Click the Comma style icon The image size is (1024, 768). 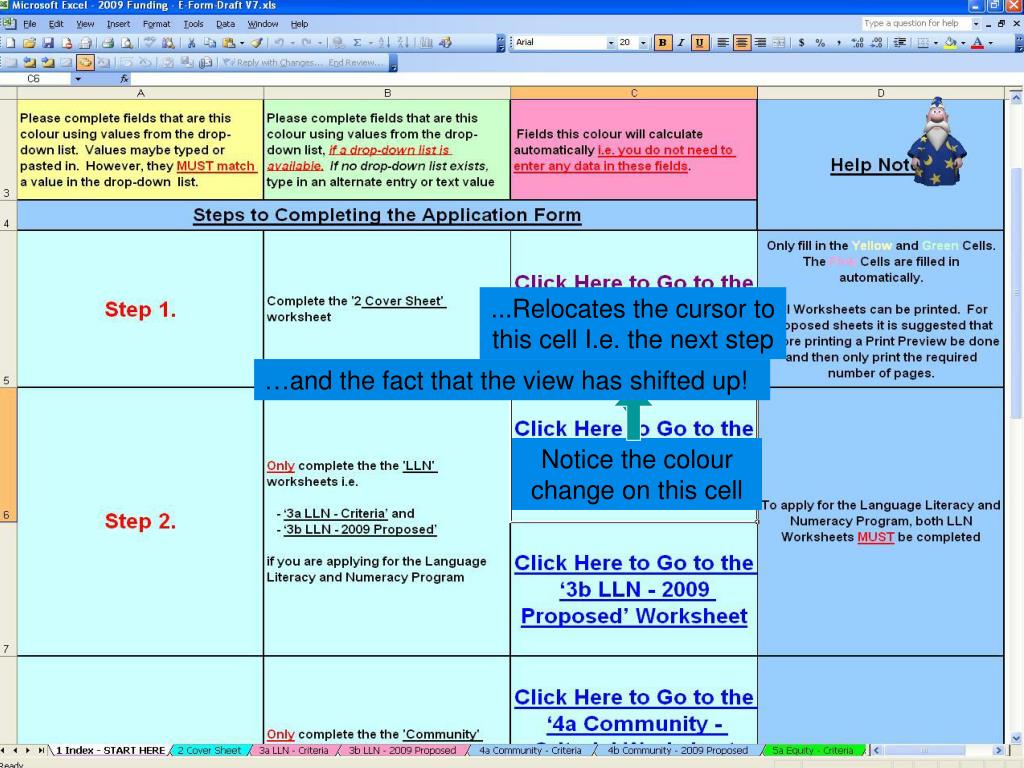coord(839,42)
